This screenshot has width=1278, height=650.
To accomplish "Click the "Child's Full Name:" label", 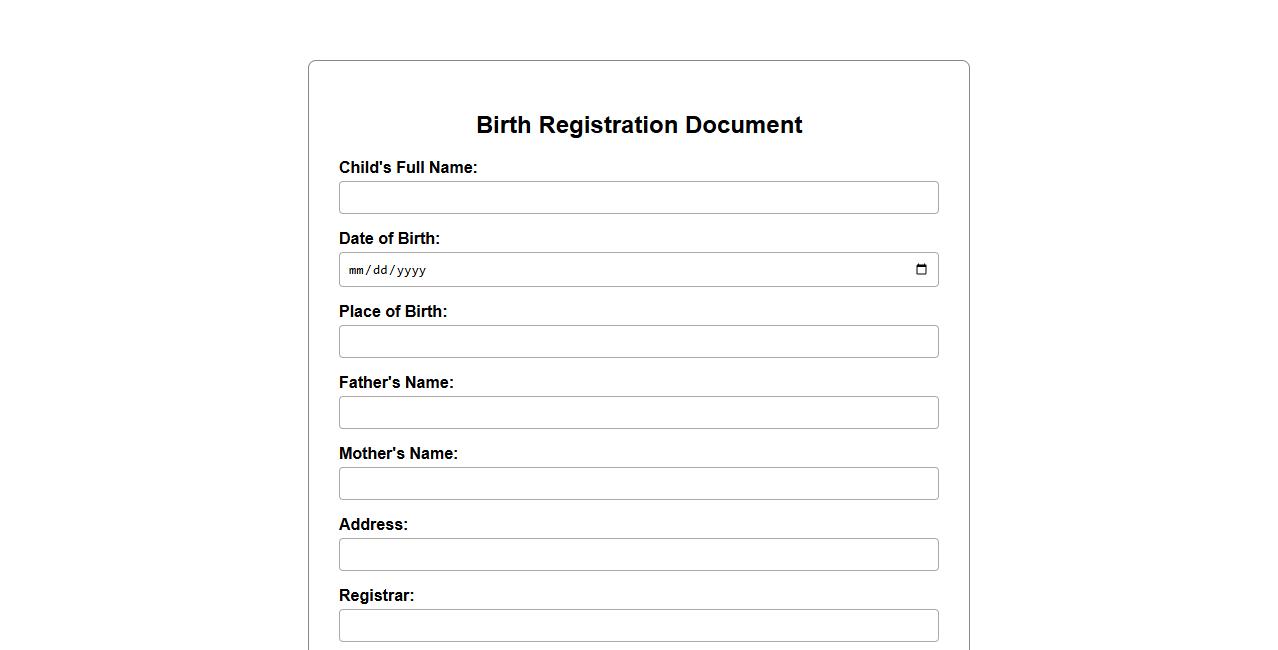I will point(408,168).
